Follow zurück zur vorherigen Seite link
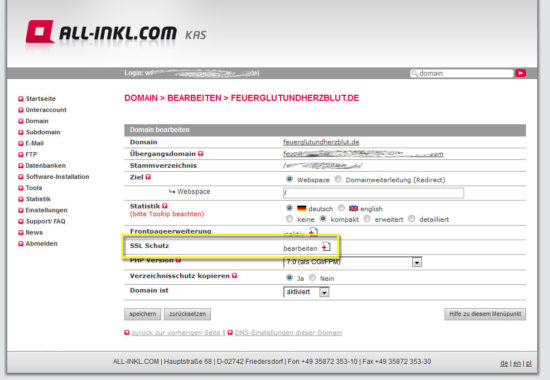This screenshot has height=380, width=550. [176, 333]
